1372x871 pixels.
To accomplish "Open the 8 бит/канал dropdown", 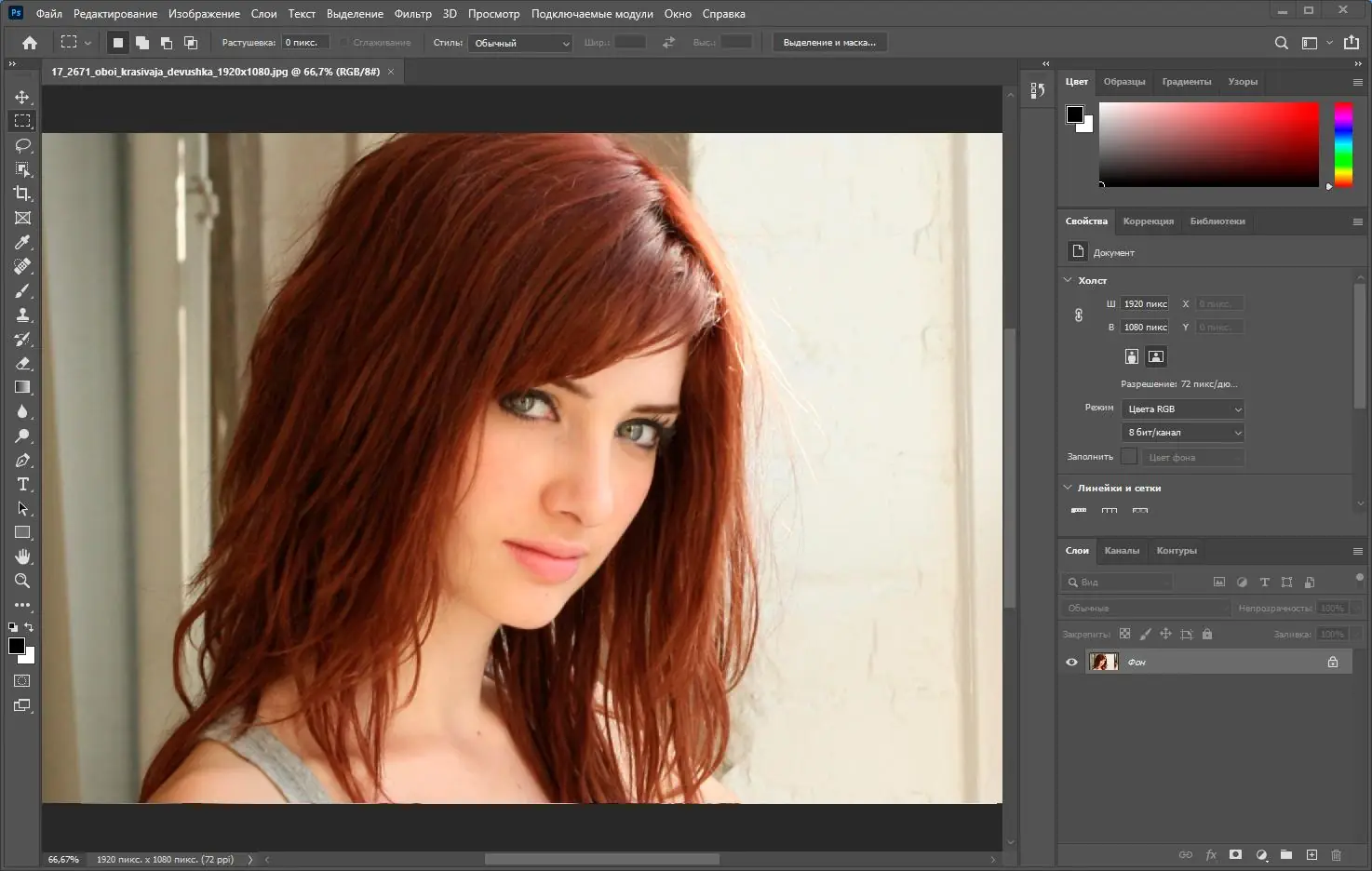I will 1182,432.
